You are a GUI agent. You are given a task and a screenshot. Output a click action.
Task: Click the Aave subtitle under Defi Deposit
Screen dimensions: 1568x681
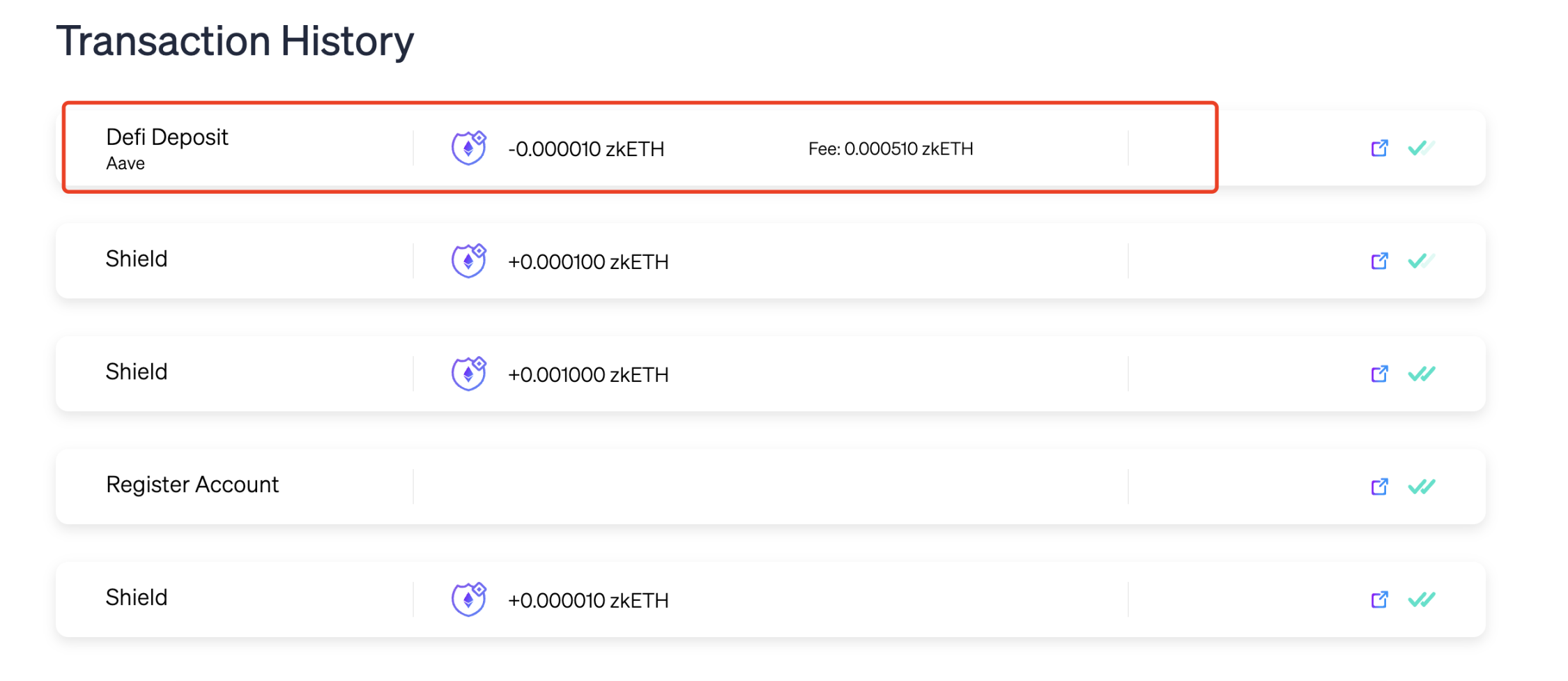[x=125, y=164]
